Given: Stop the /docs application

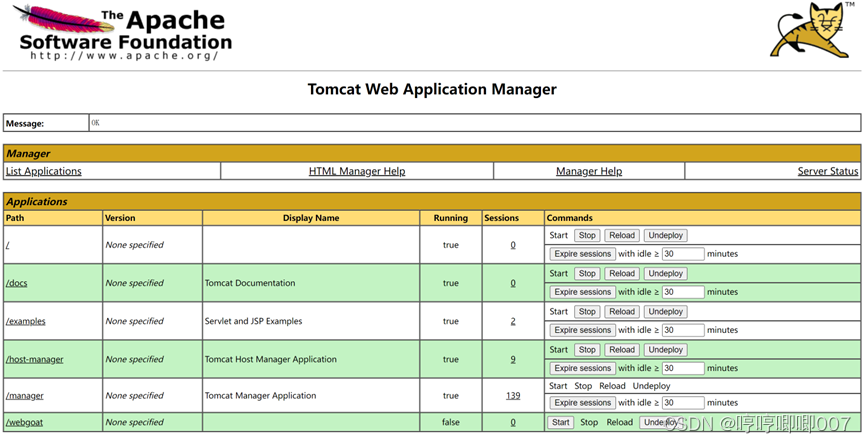Looking at the screenshot, I should coord(587,273).
